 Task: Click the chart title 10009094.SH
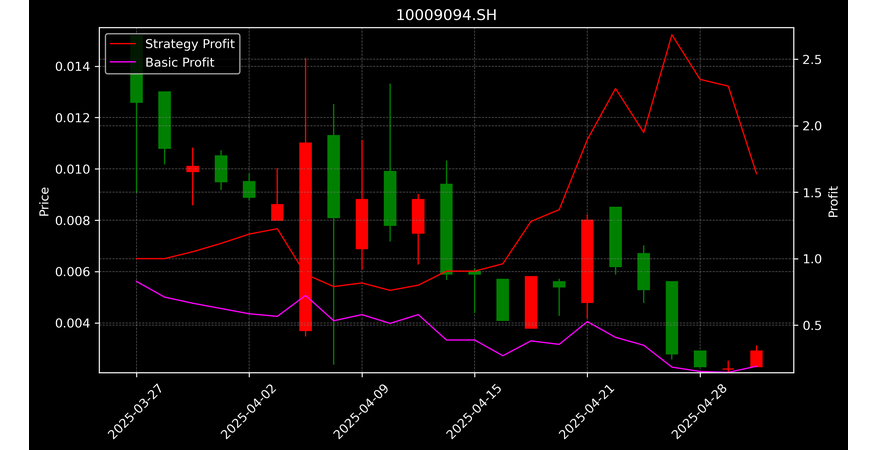pyautogui.click(x=446, y=15)
